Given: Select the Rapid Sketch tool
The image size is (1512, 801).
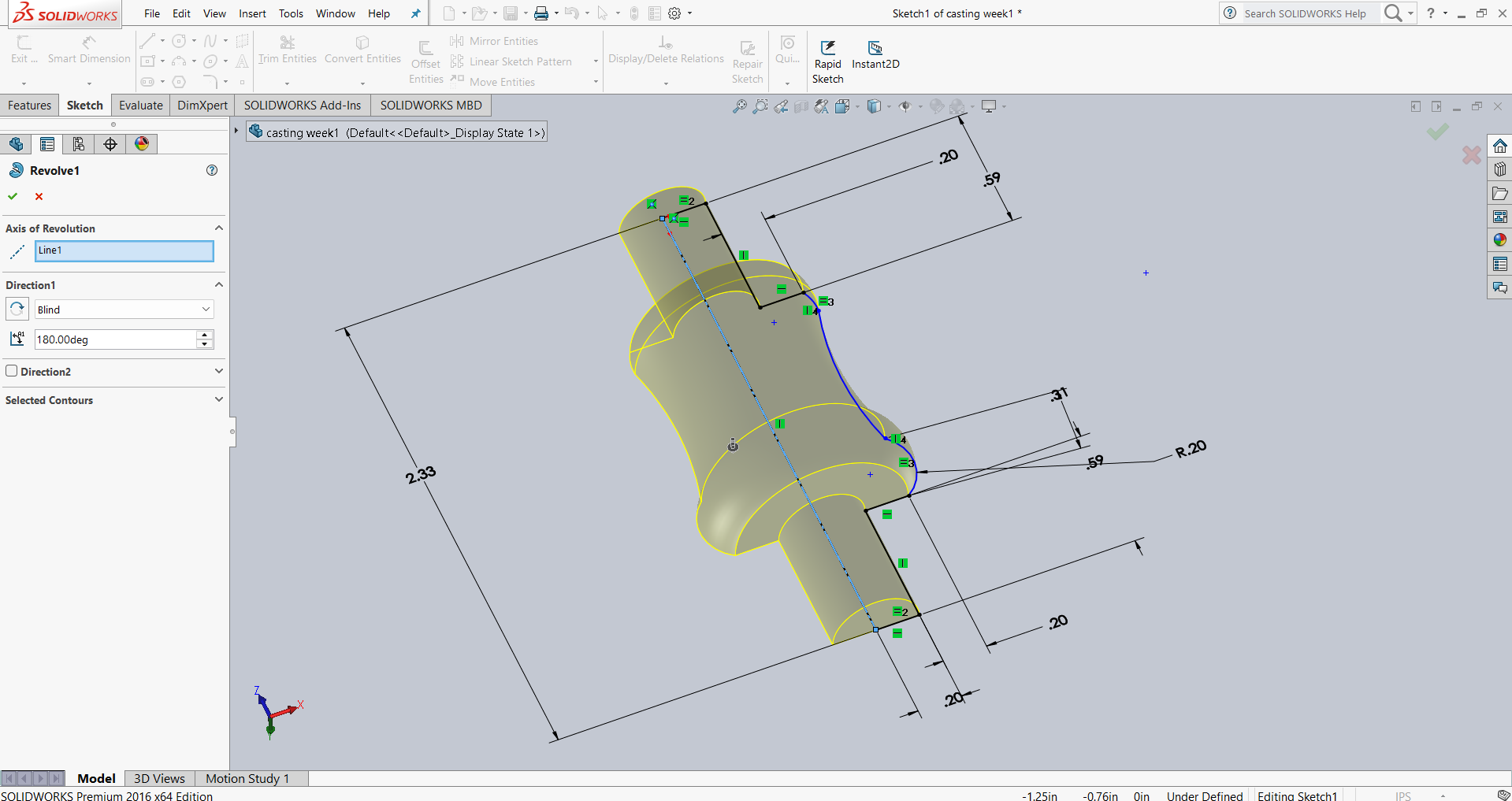Looking at the screenshot, I should [x=827, y=62].
